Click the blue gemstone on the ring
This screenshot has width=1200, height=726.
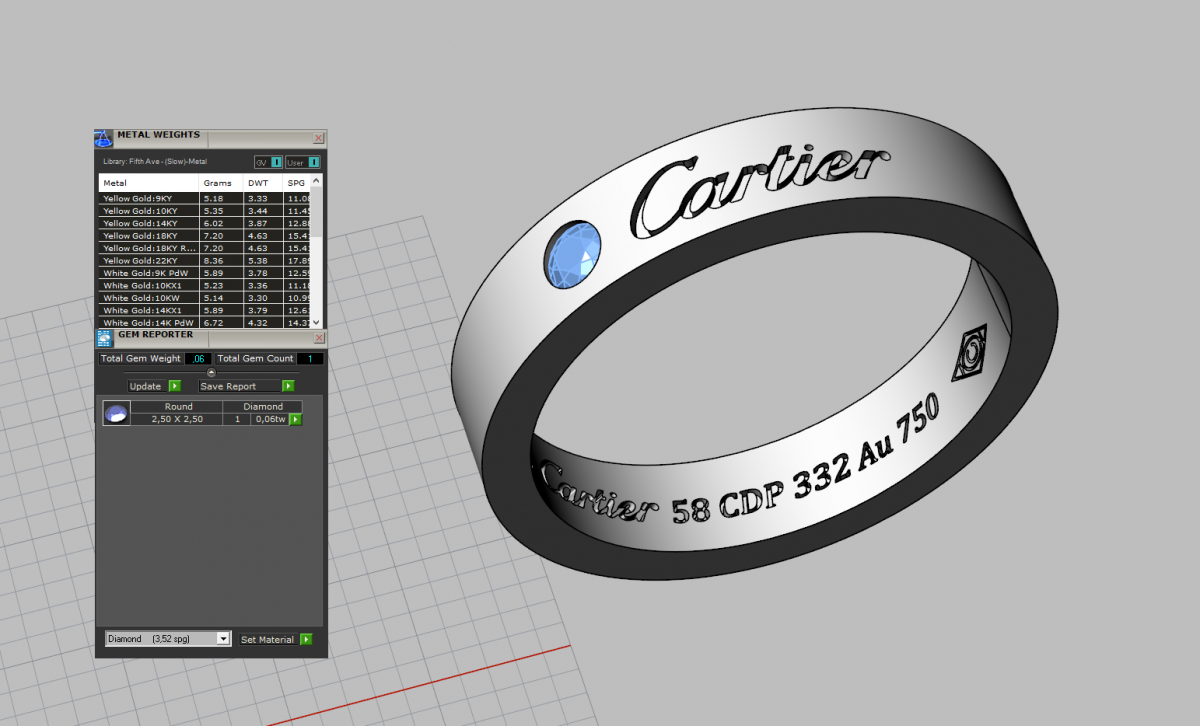click(574, 252)
